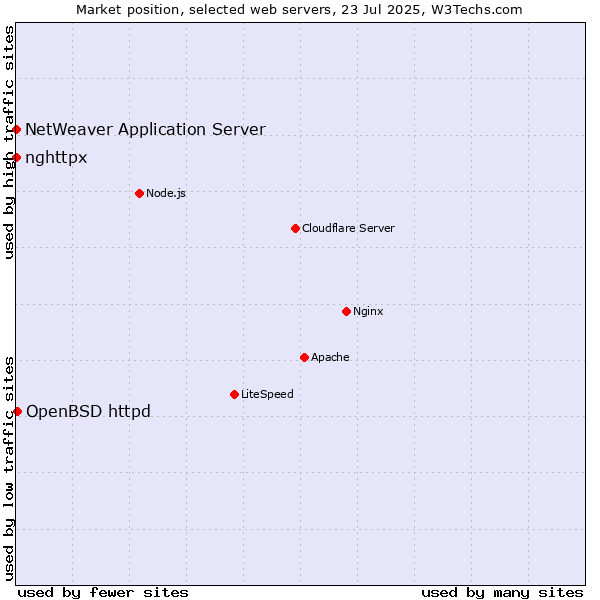Select the 'LiteSpeed' label text
This screenshot has width=600, height=600.
[x=267, y=395]
